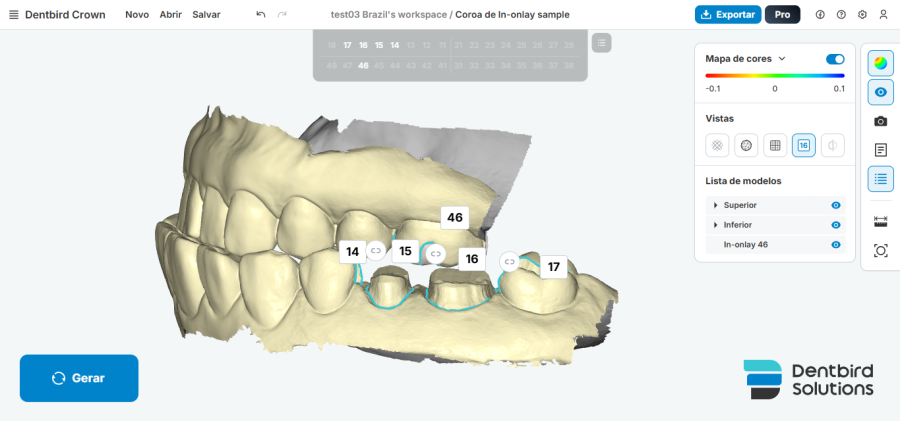Select the tooth number 16 view icon
The width and height of the screenshot is (900, 421).
pyautogui.click(x=804, y=145)
